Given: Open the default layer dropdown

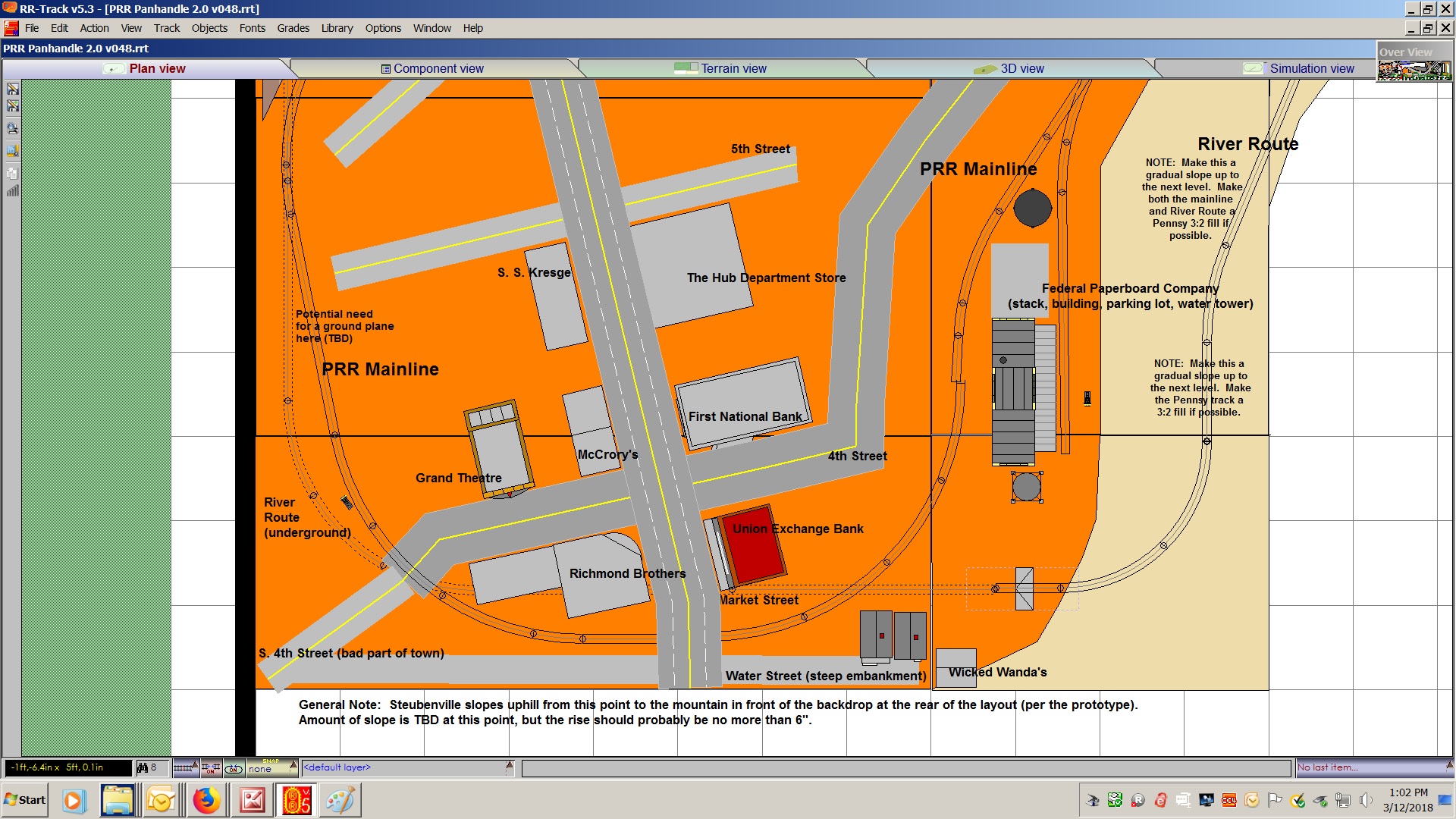Looking at the screenshot, I should (510, 767).
